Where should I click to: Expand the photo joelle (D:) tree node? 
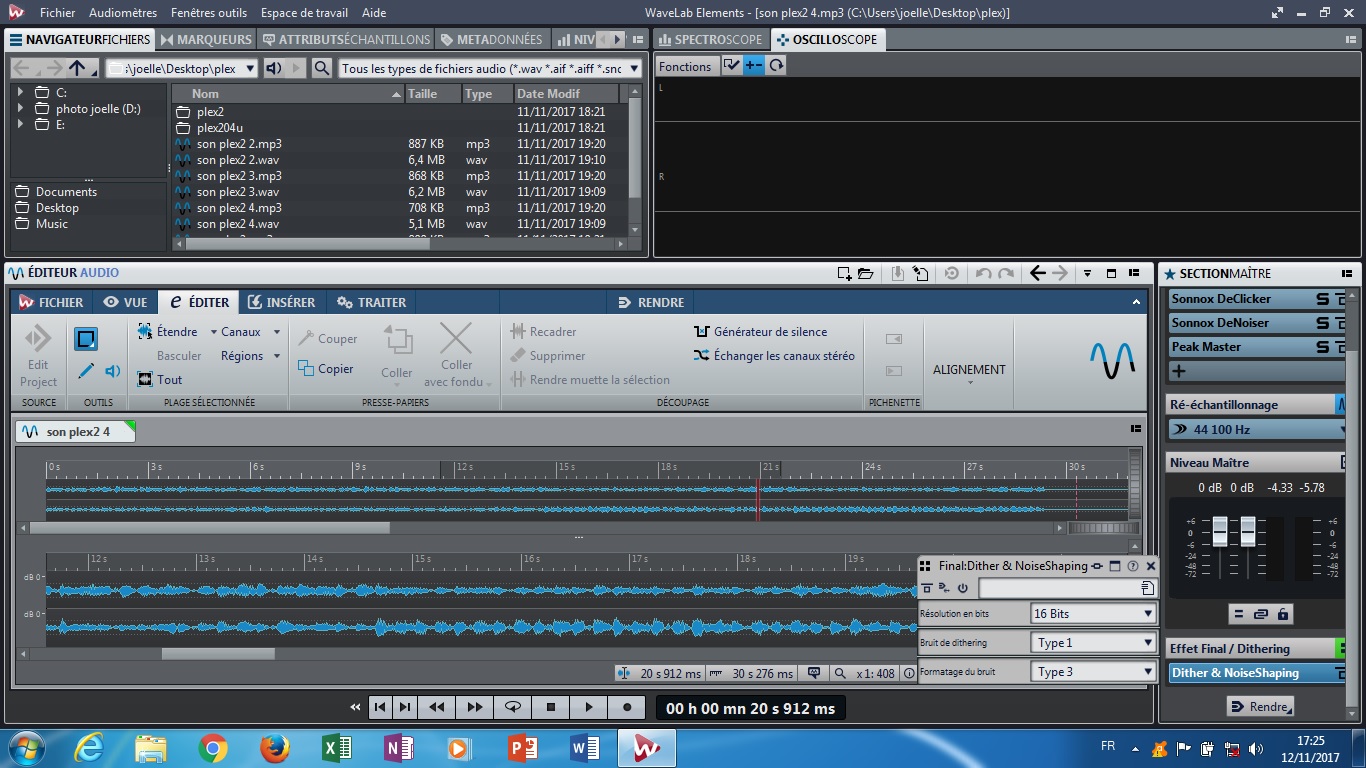click(20, 108)
